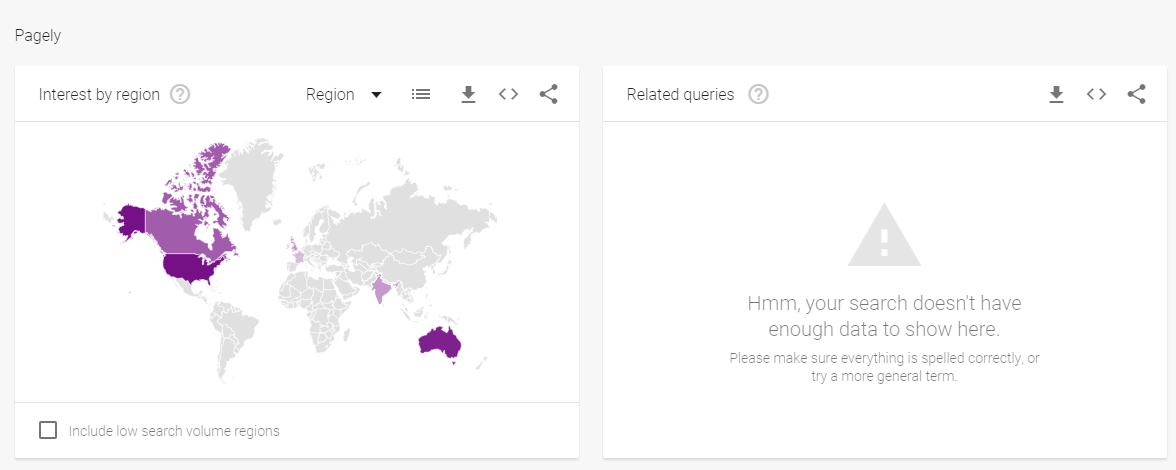Click Australia on the world map
Screen dimensions: 1176x470
[x=440, y=342]
